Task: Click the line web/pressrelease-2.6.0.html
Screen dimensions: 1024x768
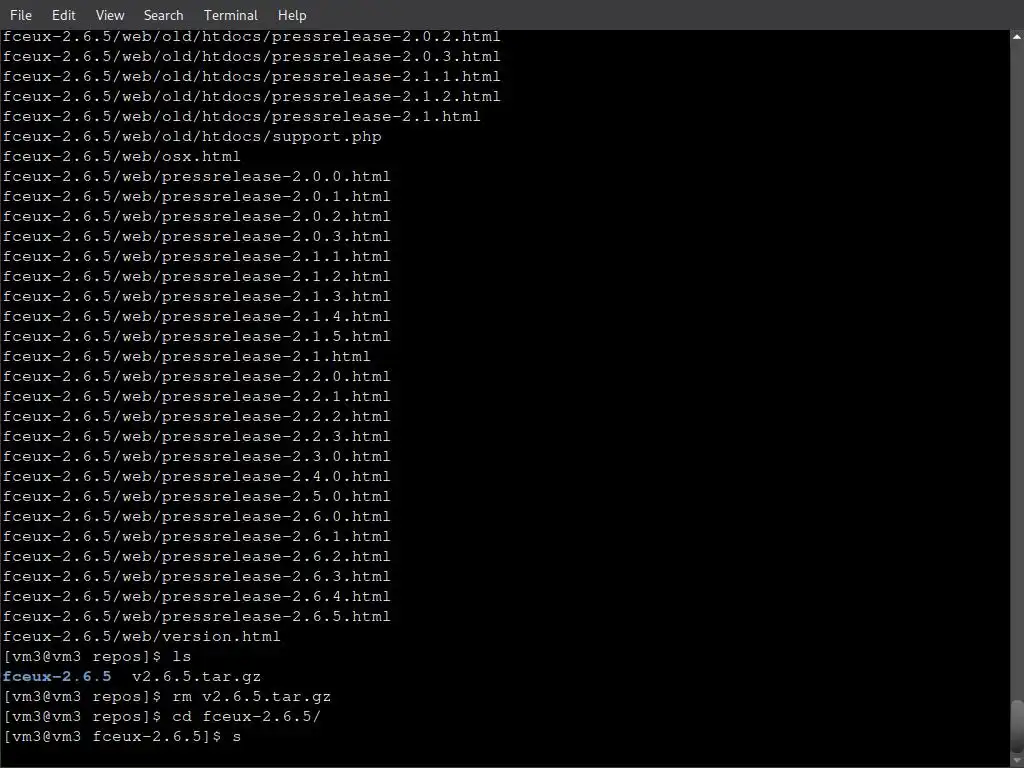Action: pyautogui.click(x=197, y=517)
